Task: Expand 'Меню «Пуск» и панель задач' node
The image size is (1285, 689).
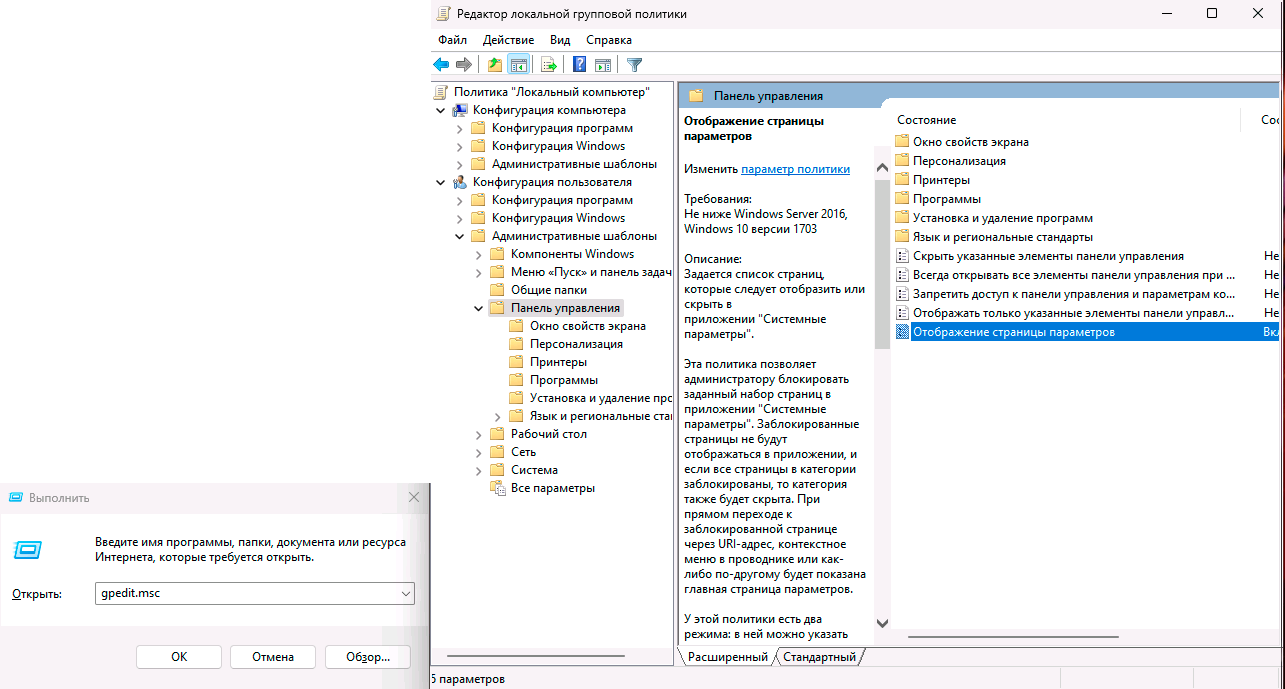Action: click(x=479, y=272)
